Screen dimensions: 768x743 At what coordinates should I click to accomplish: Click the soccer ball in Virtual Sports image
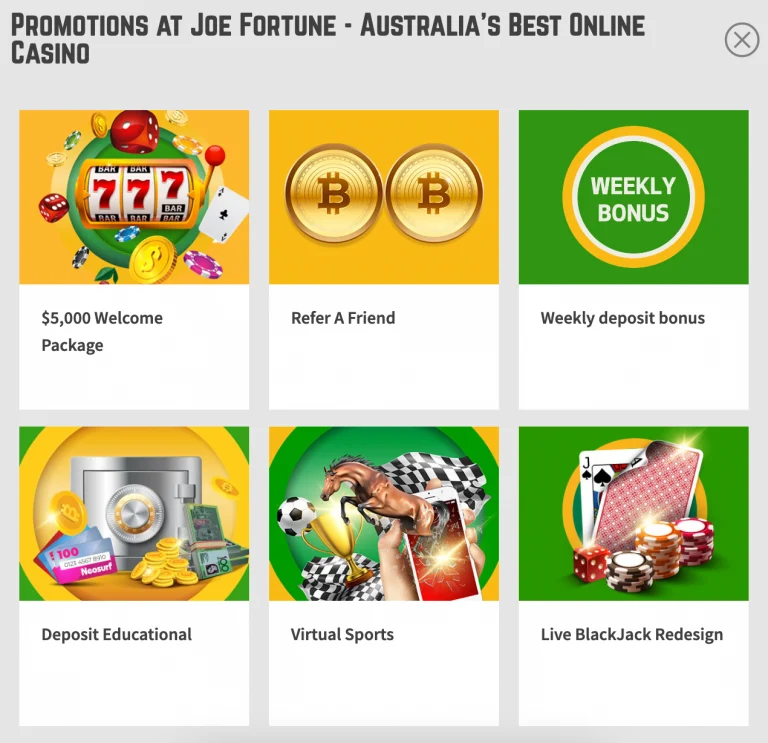pos(296,516)
